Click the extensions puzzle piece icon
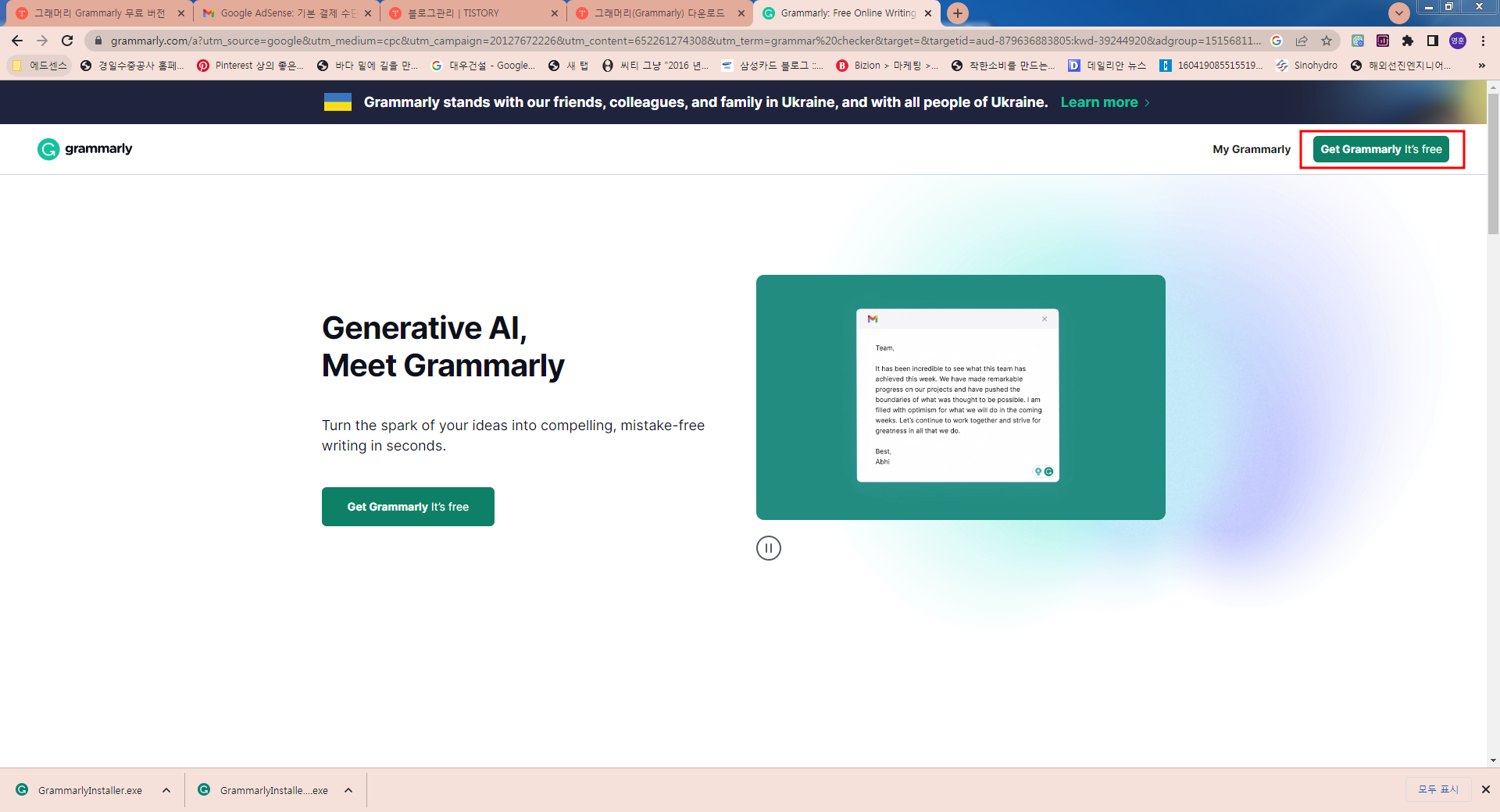This screenshot has width=1500, height=812. (x=1409, y=41)
